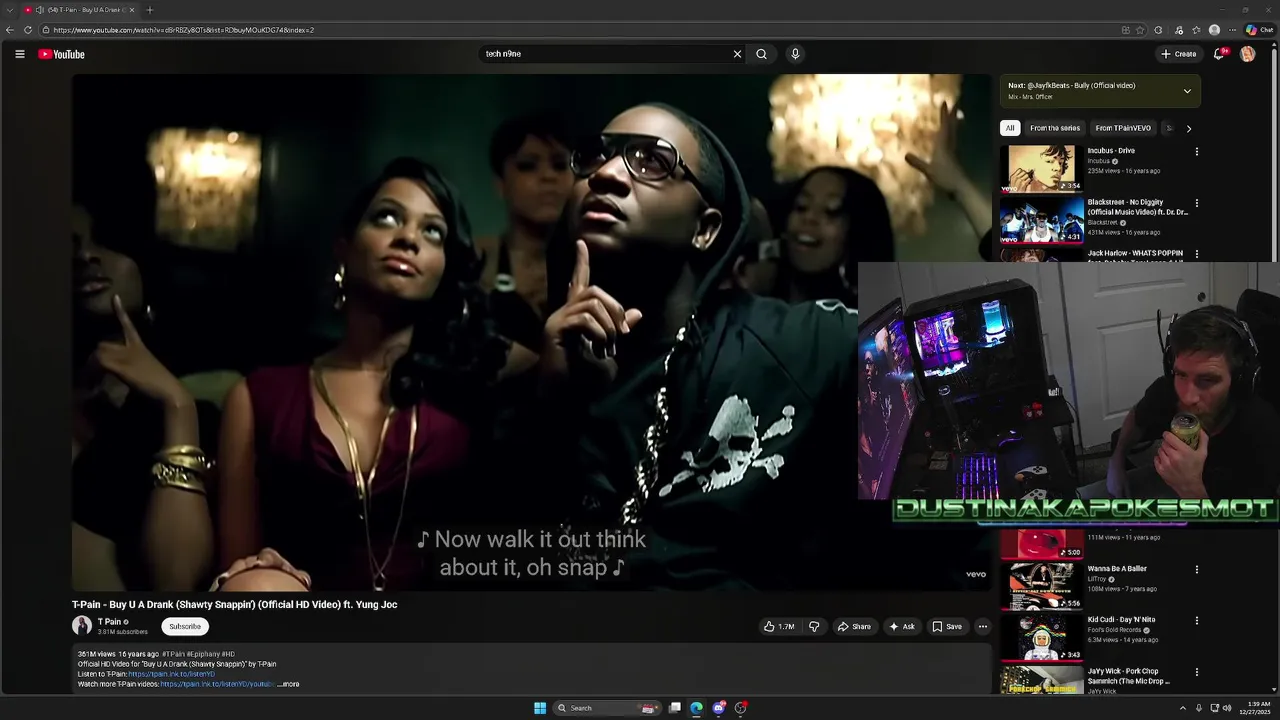Go back in the browser

coord(10,30)
